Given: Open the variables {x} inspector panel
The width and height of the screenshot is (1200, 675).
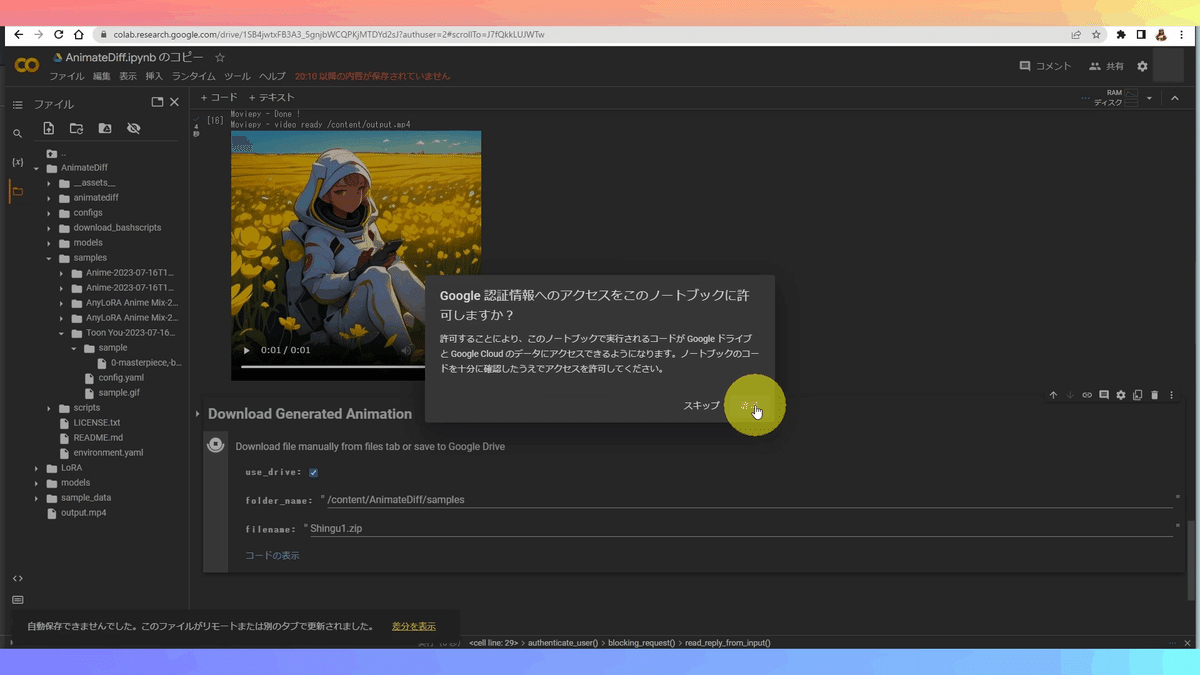Looking at the screenshot, I should (17, 162).
